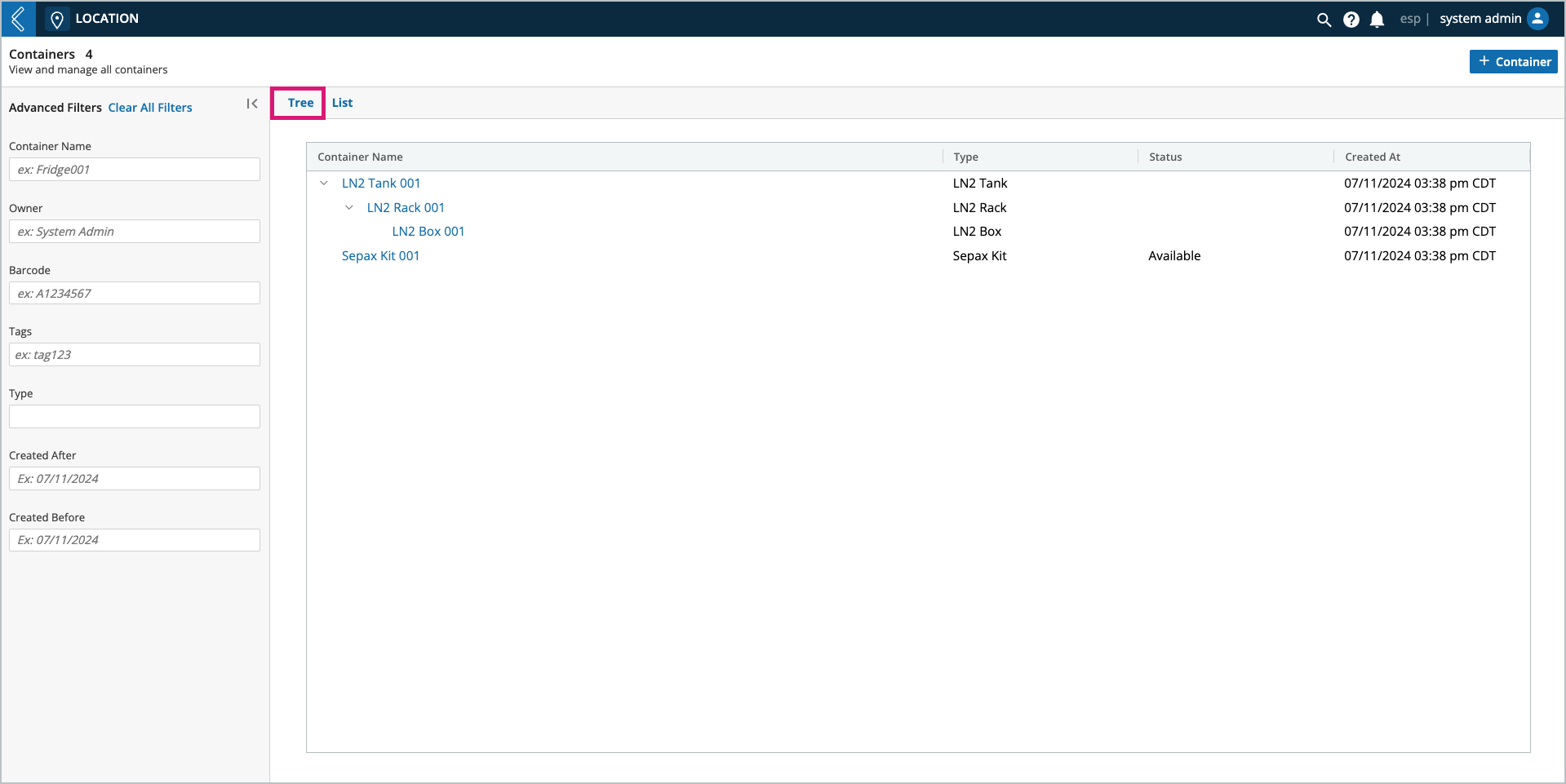Click the Status column header
The image size is (1566, 784).
click(1165, 157)
